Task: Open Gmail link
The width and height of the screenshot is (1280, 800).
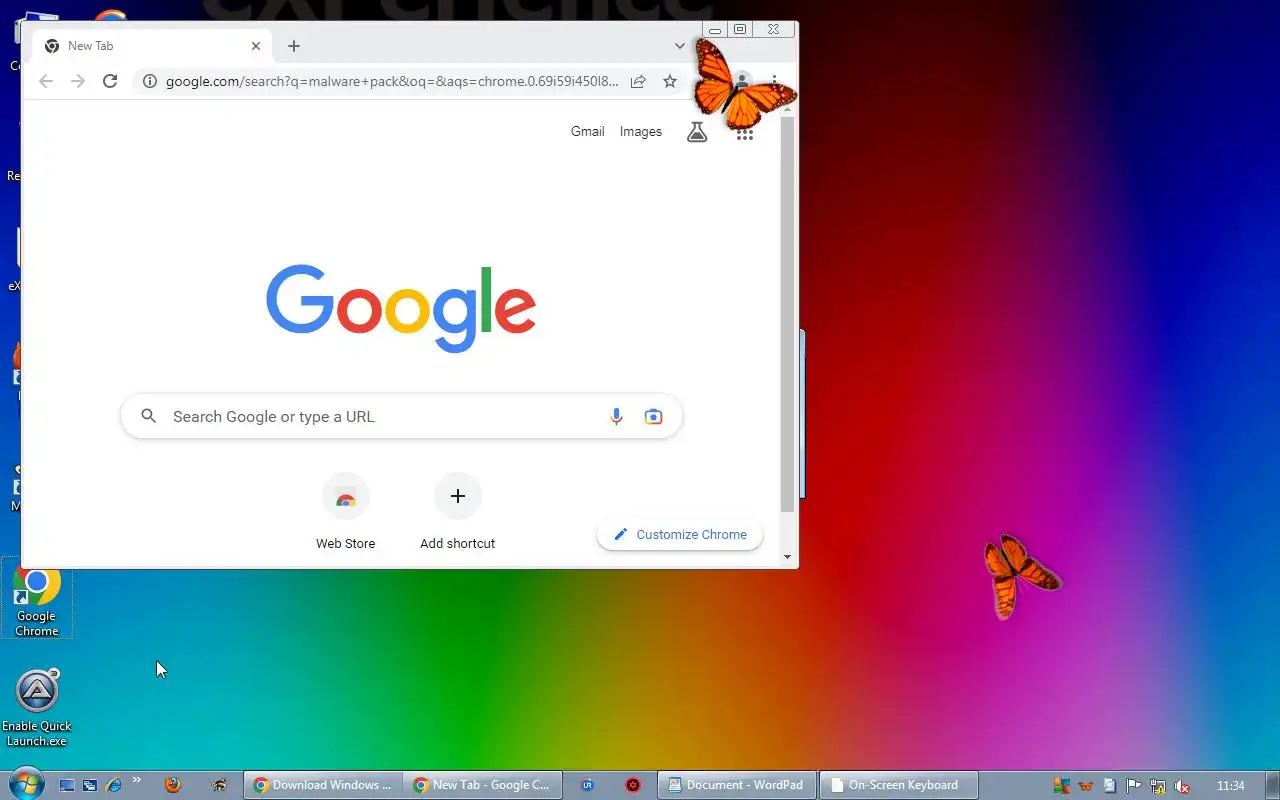Action: coord(587,131)
